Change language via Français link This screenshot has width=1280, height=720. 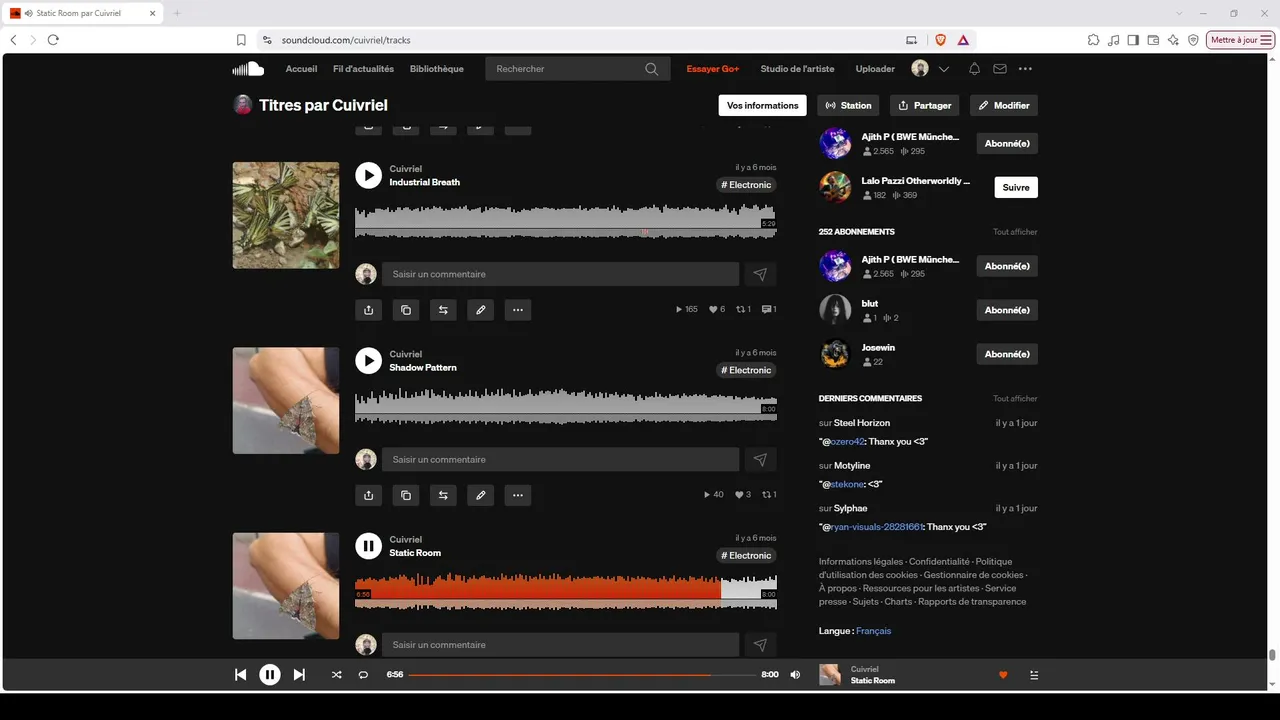pyautogui.click(x=873, y=631)
